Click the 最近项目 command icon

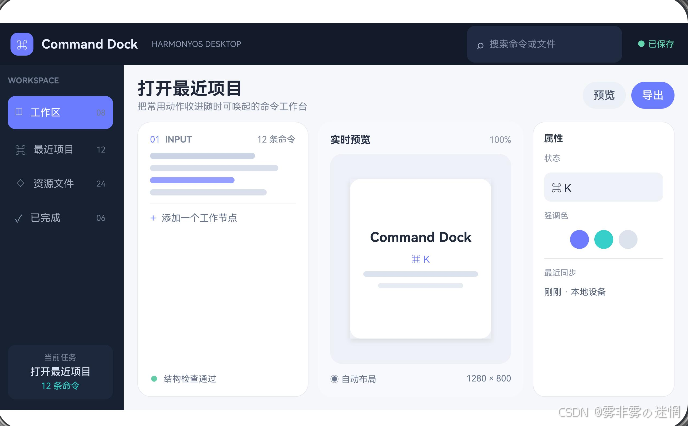[x=20, y=150]
